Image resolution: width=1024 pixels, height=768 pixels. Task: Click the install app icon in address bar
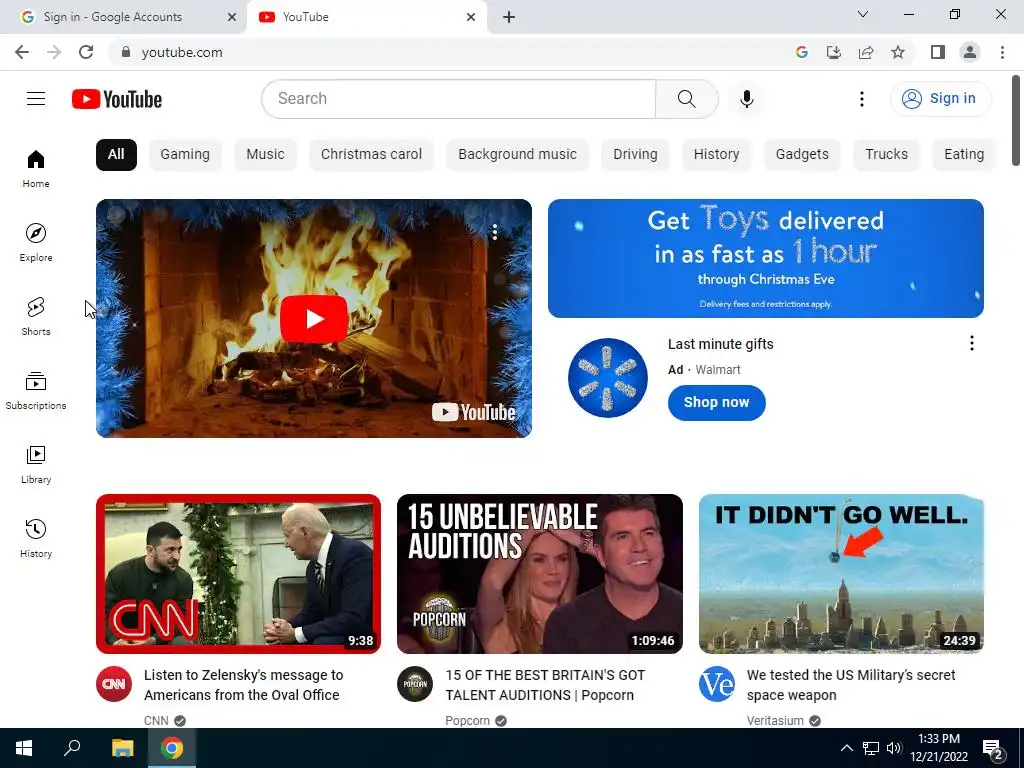pos(834,52)
